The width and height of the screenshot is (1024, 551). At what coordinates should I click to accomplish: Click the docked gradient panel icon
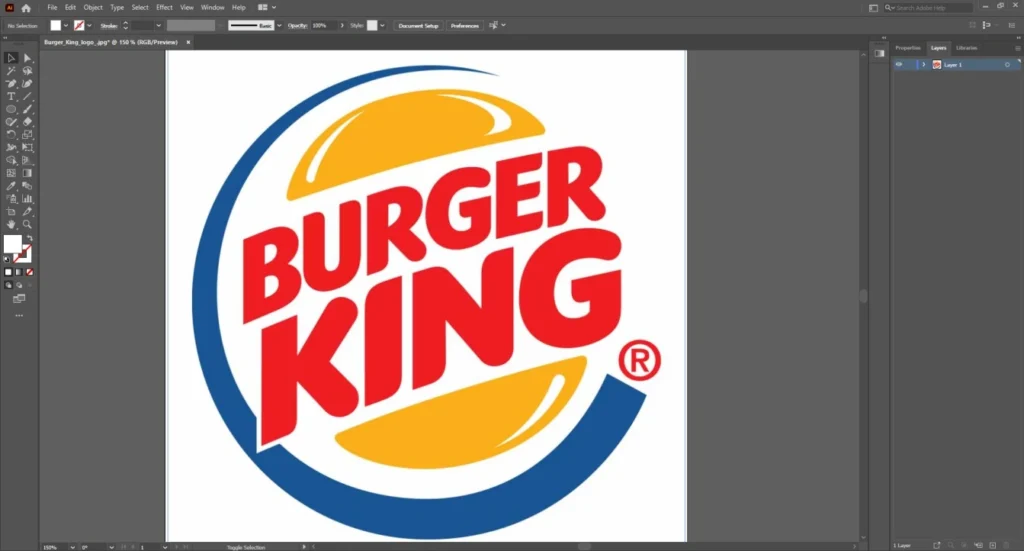[x=880, y=54]
